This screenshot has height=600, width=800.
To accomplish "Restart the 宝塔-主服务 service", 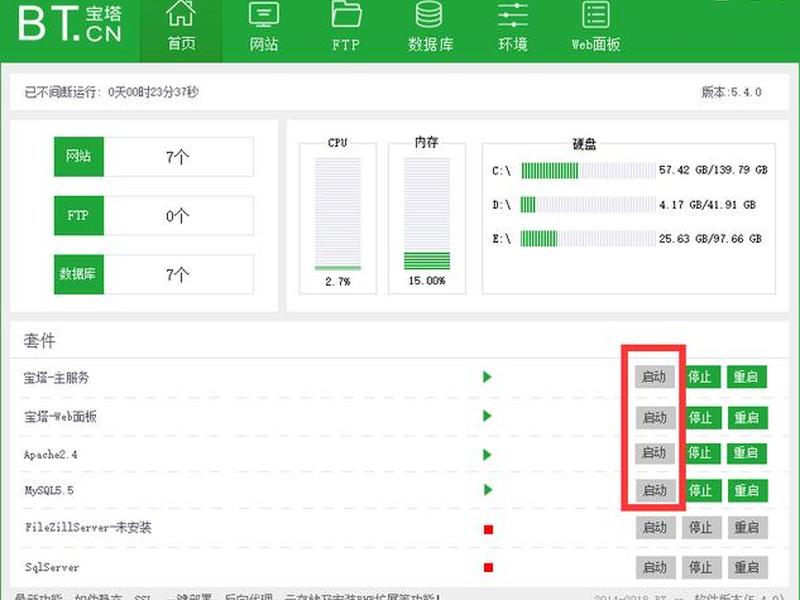I will [x=746, y=377].
